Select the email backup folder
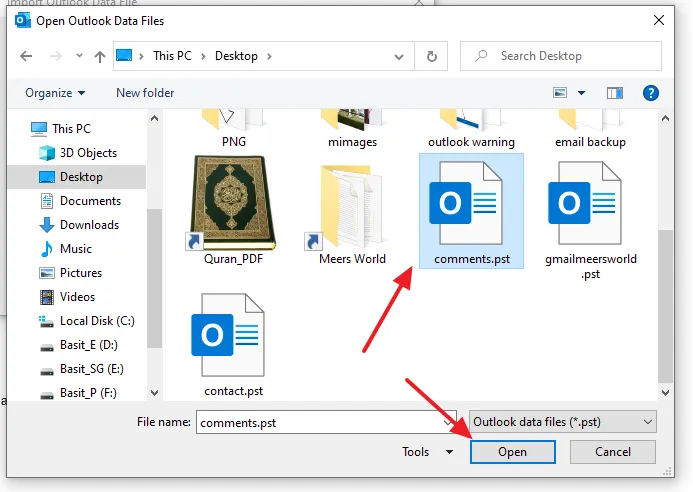693x492 pixels. point(590,130)
